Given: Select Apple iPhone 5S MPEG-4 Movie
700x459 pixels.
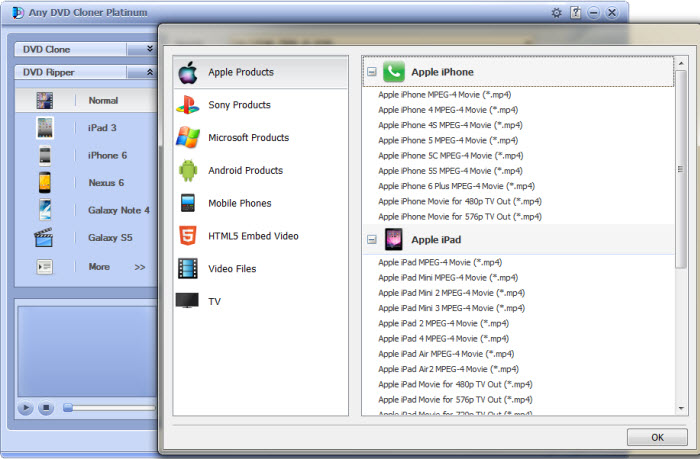Looking at the screenshot, I should [450, 171].
